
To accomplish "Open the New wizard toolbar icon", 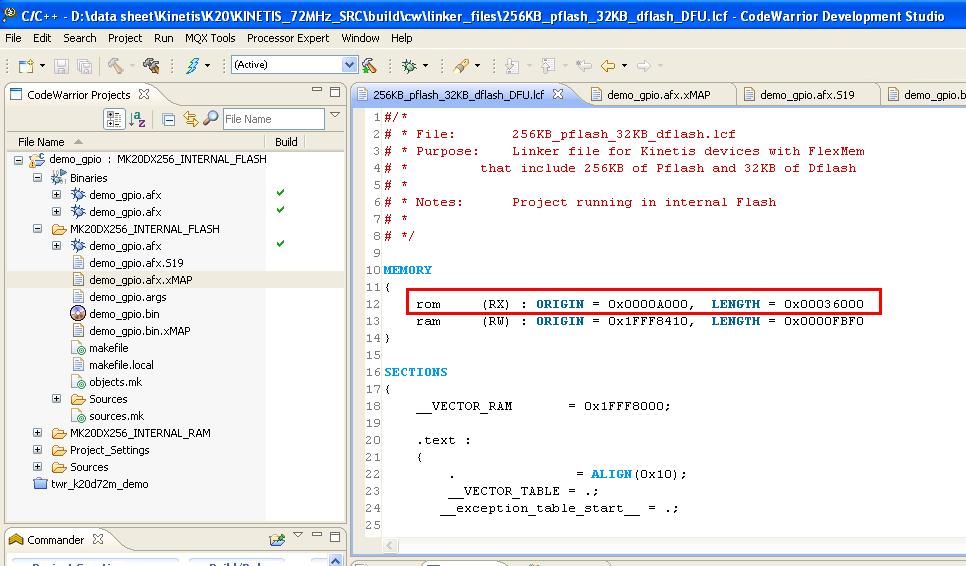I will (x=26, y=65).
